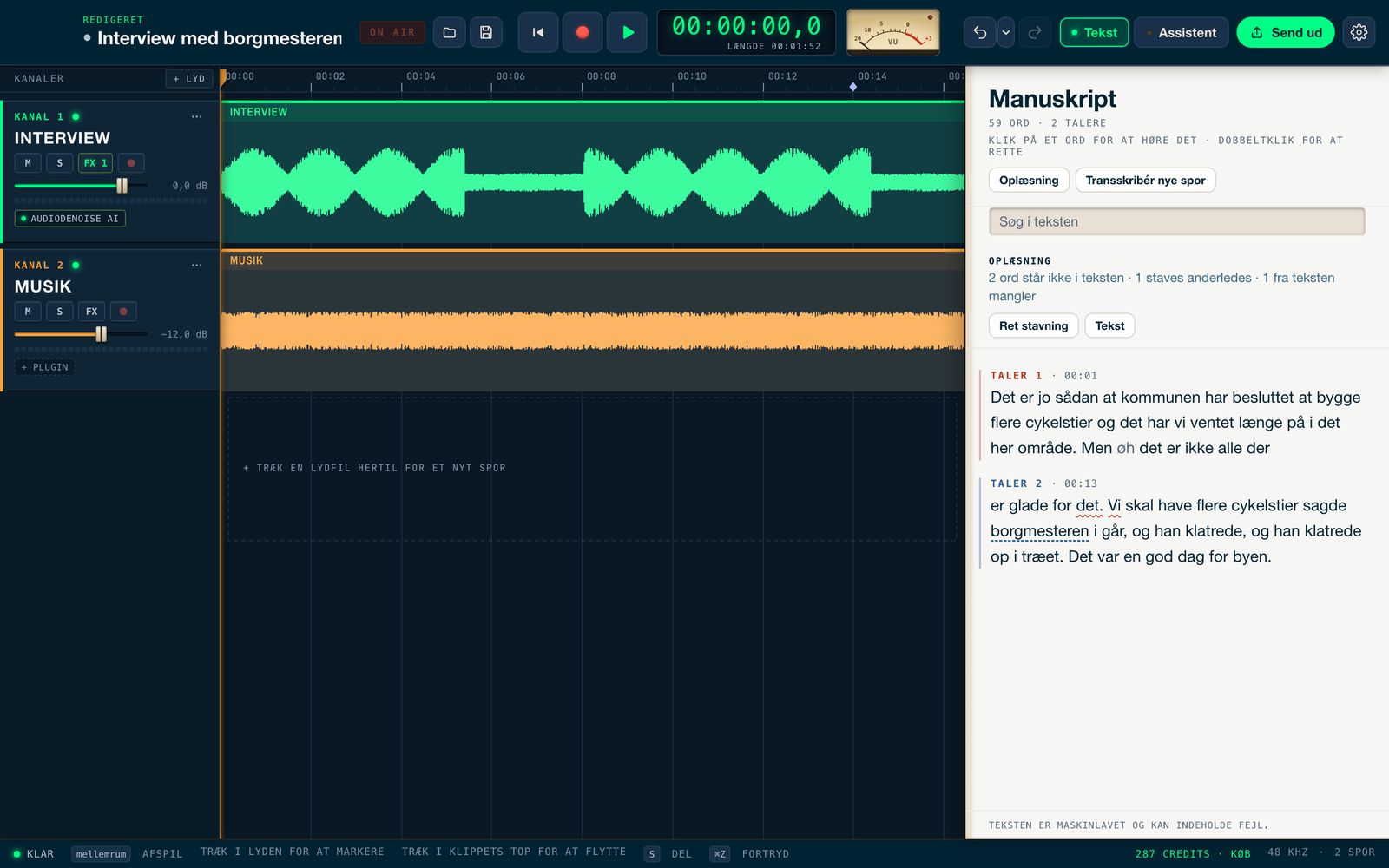
Task: Click the project title Interview med borgmesteren
Action: click(x=220, y=38)
